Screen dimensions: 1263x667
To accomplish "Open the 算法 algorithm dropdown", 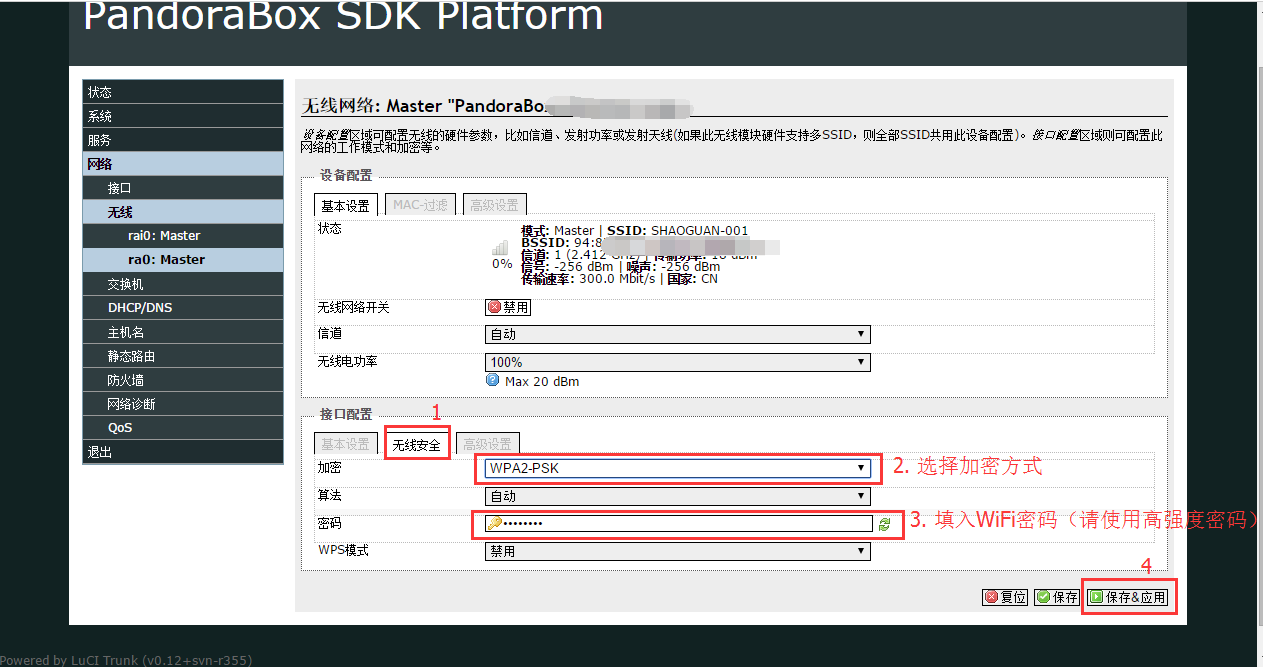I will 677,496.
